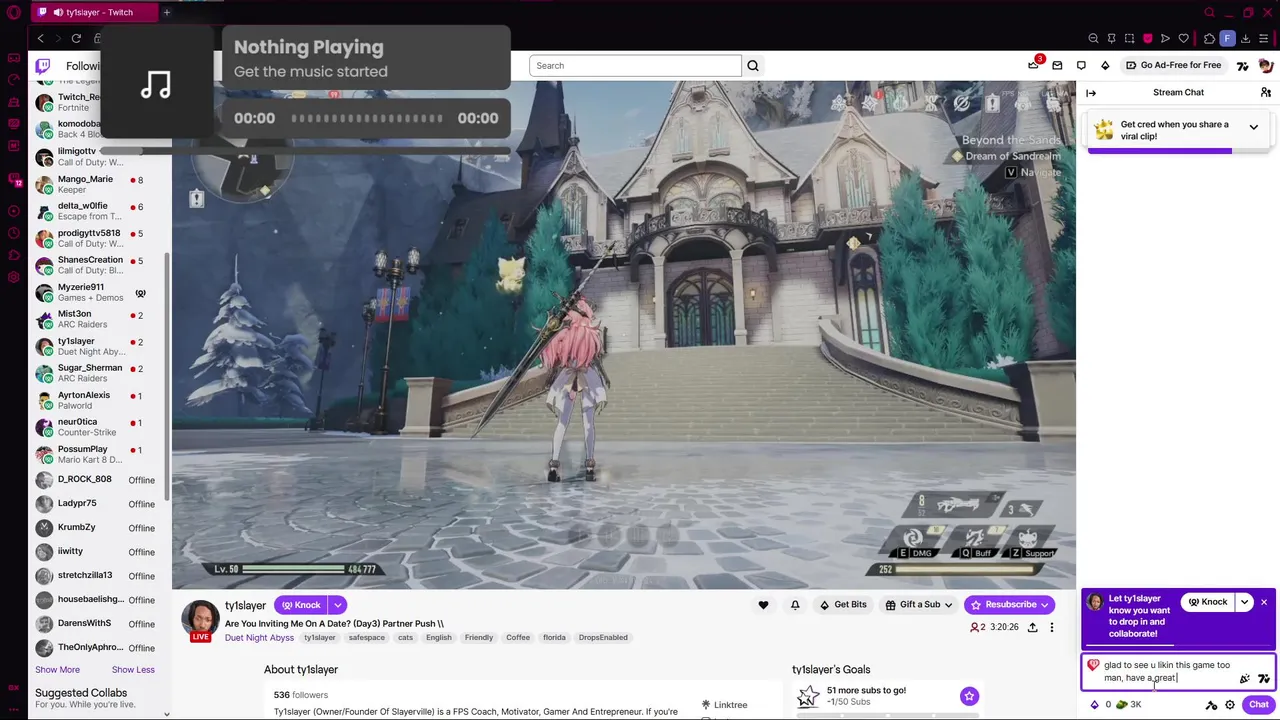
Task: Click the browser send/flow arrow icon
Action: pos(1165,38)
